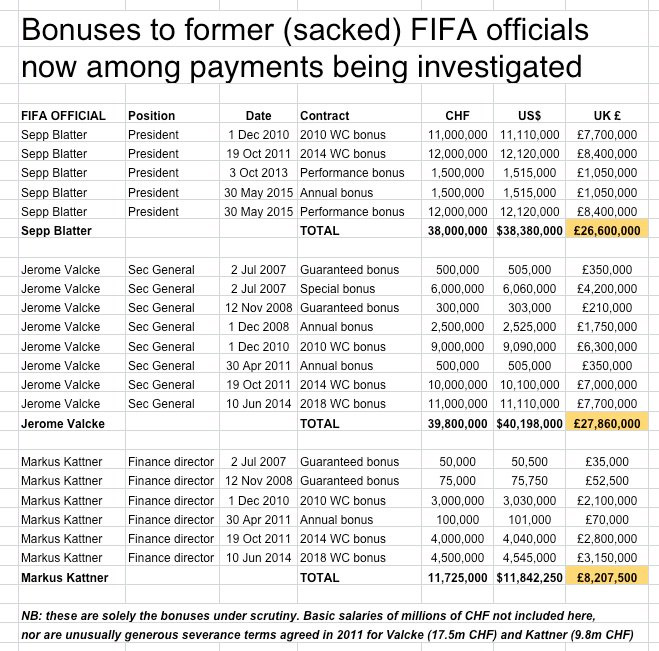
Task: Click the Contract column header
Action: 325,115
